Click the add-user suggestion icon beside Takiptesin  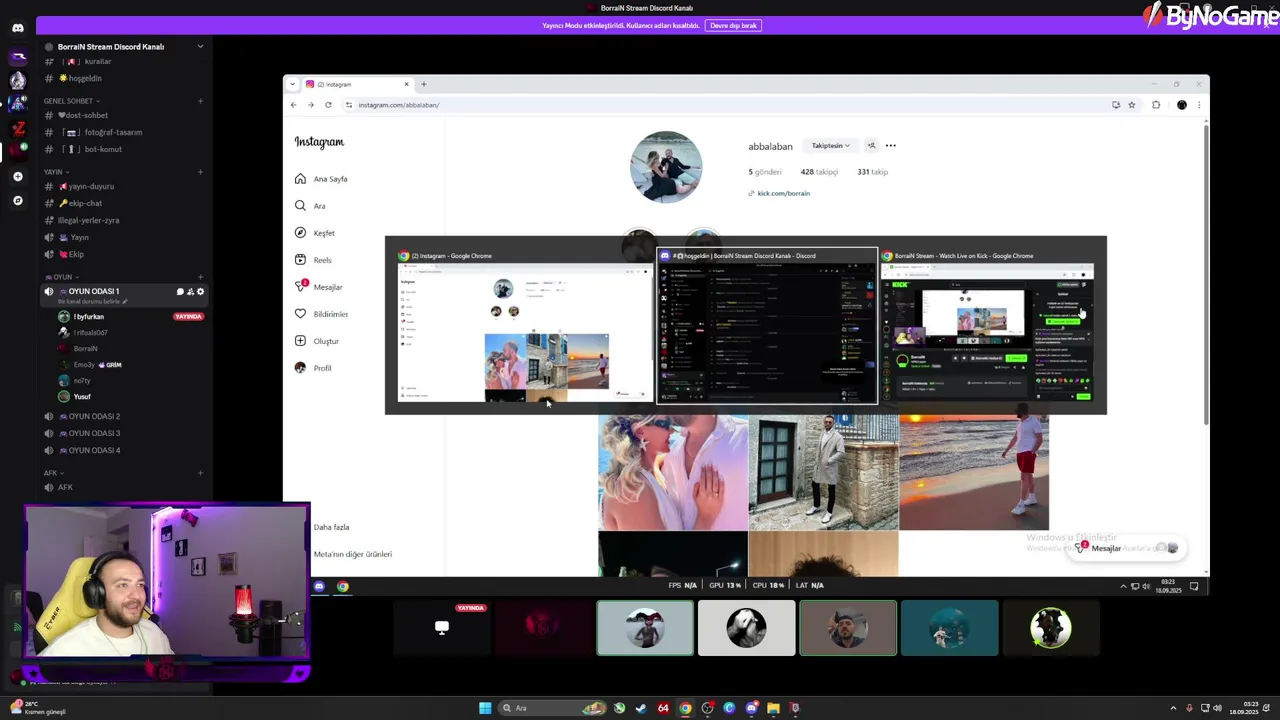point(871,146)
